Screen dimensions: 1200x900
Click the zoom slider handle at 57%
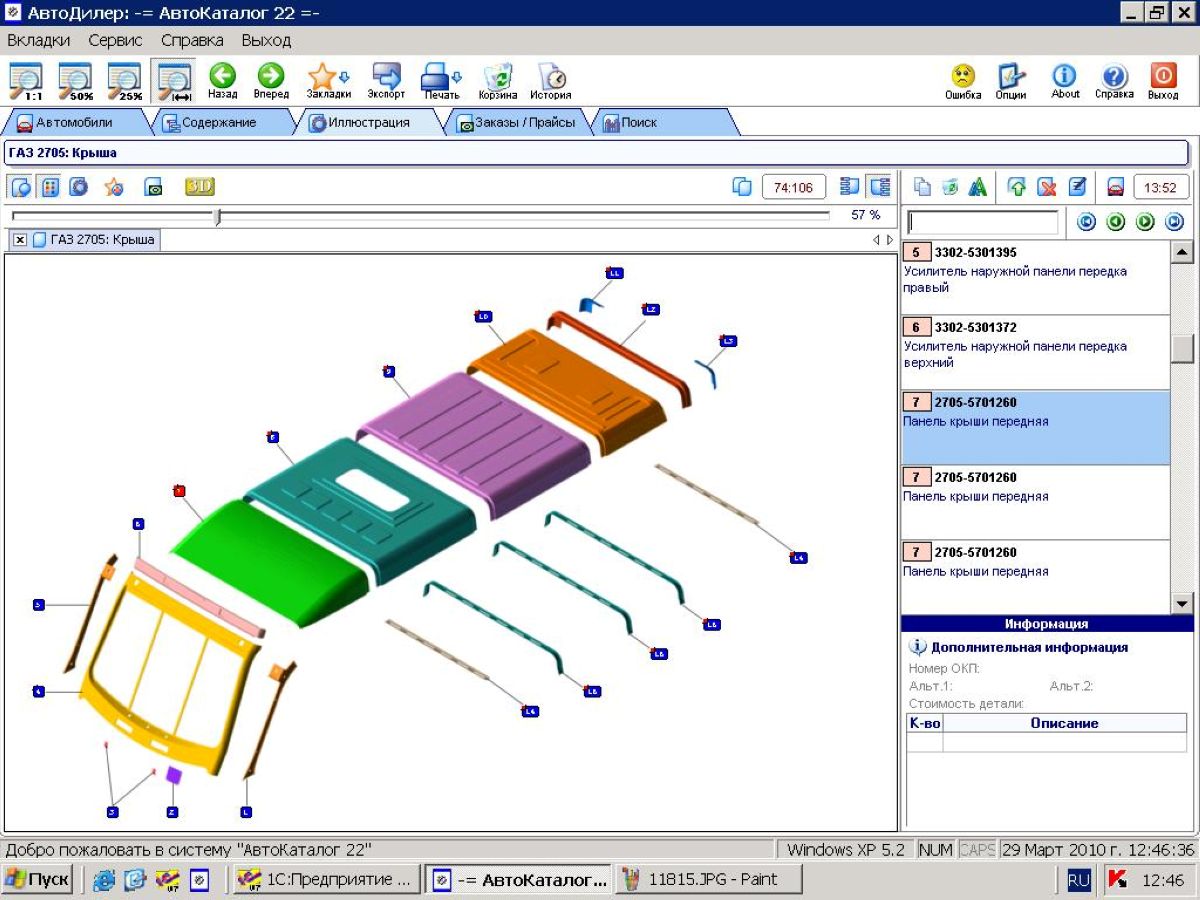pyautogui.click(x=218, y=216)
